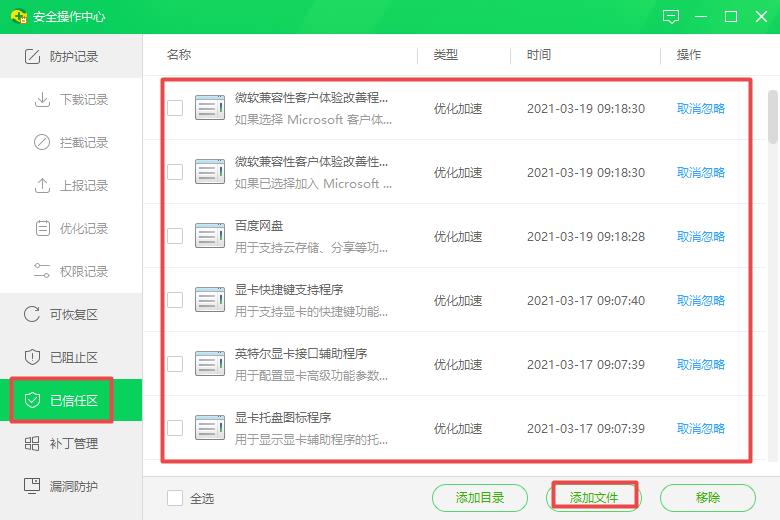Click the 优化记录 clipboard icon
The height and width of the screenshot is (520, 780).
[42, 229]
